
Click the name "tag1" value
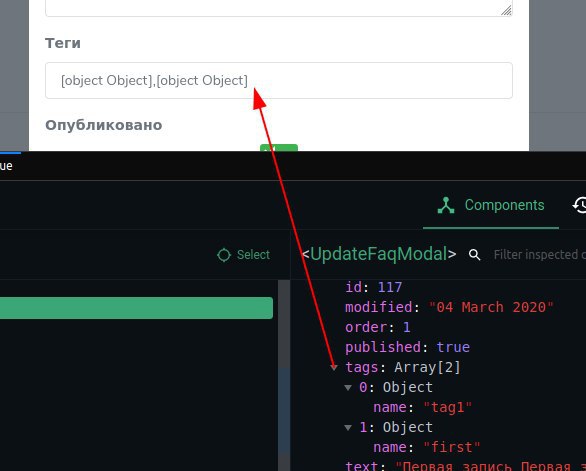coord(448,407)
